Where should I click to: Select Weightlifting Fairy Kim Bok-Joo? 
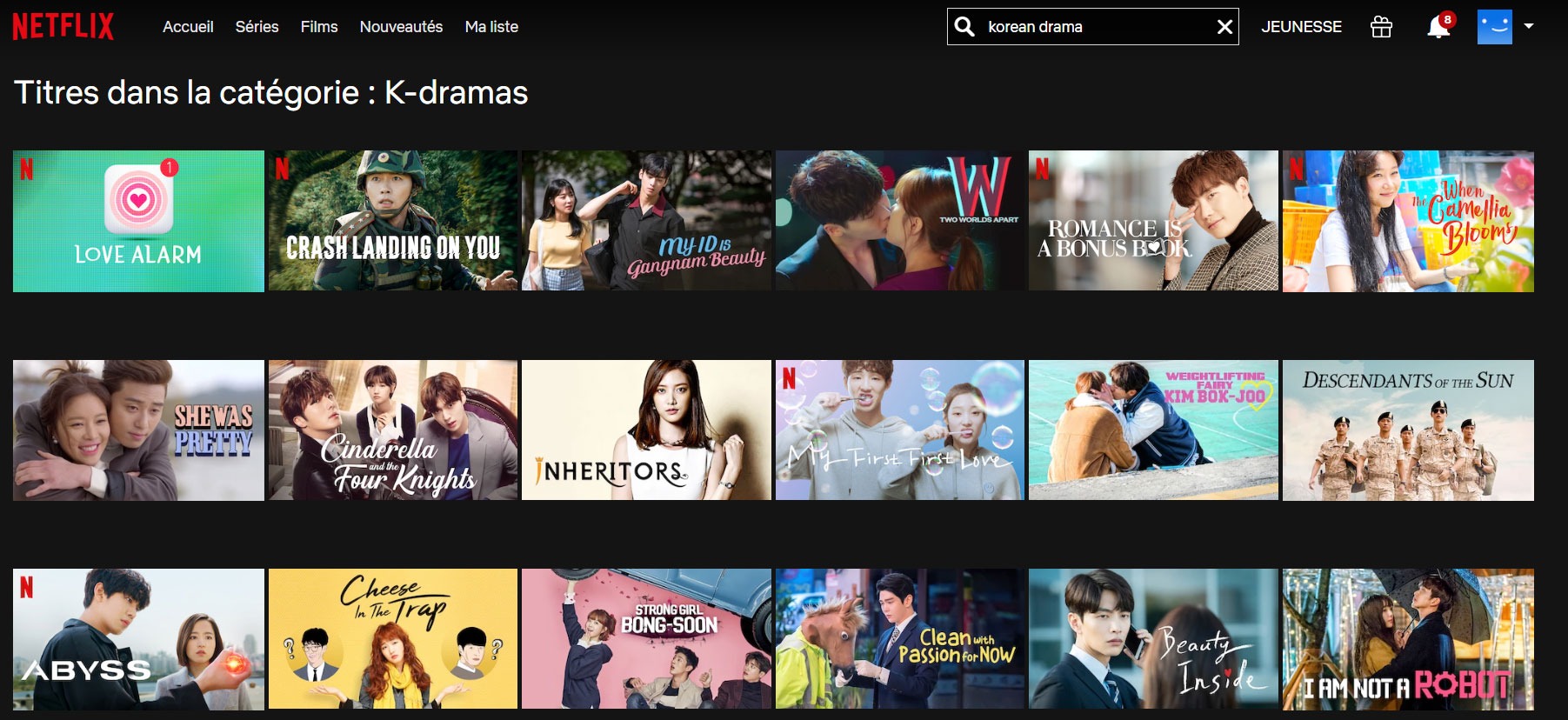click(1153, 430)
